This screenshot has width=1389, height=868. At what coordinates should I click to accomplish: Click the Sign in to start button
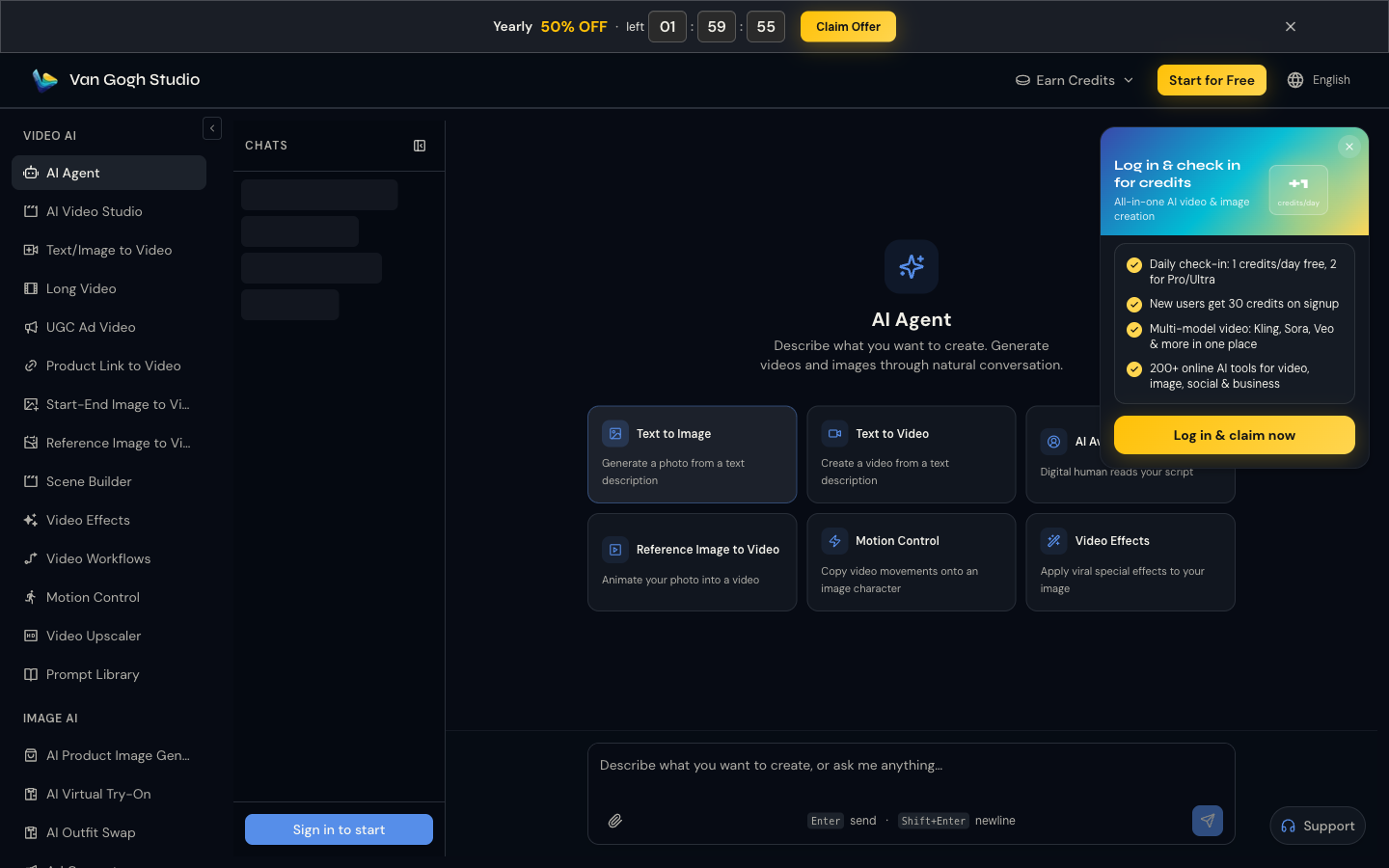[339, 829]
